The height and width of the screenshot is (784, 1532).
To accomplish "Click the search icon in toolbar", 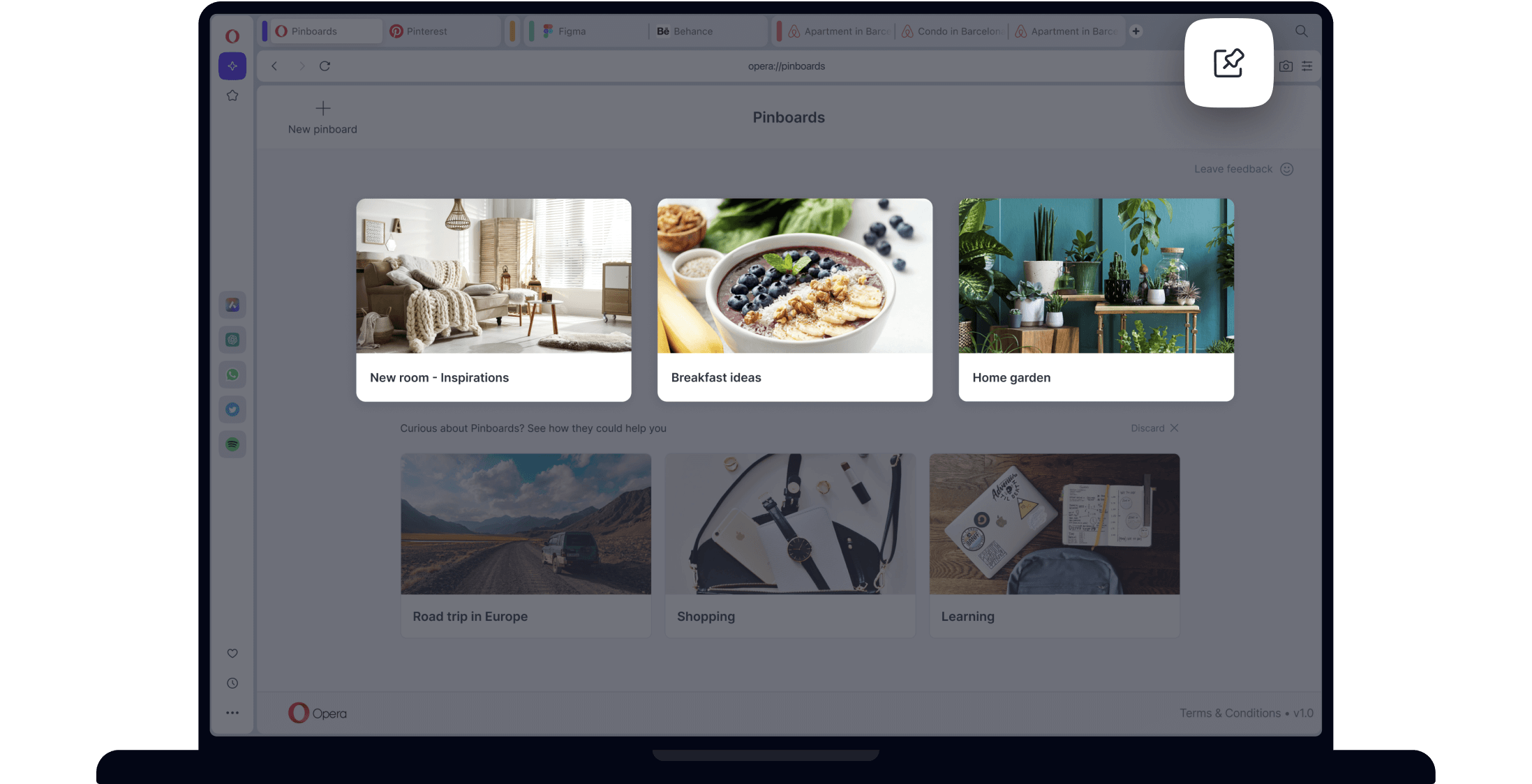I will pos(1300,31).
